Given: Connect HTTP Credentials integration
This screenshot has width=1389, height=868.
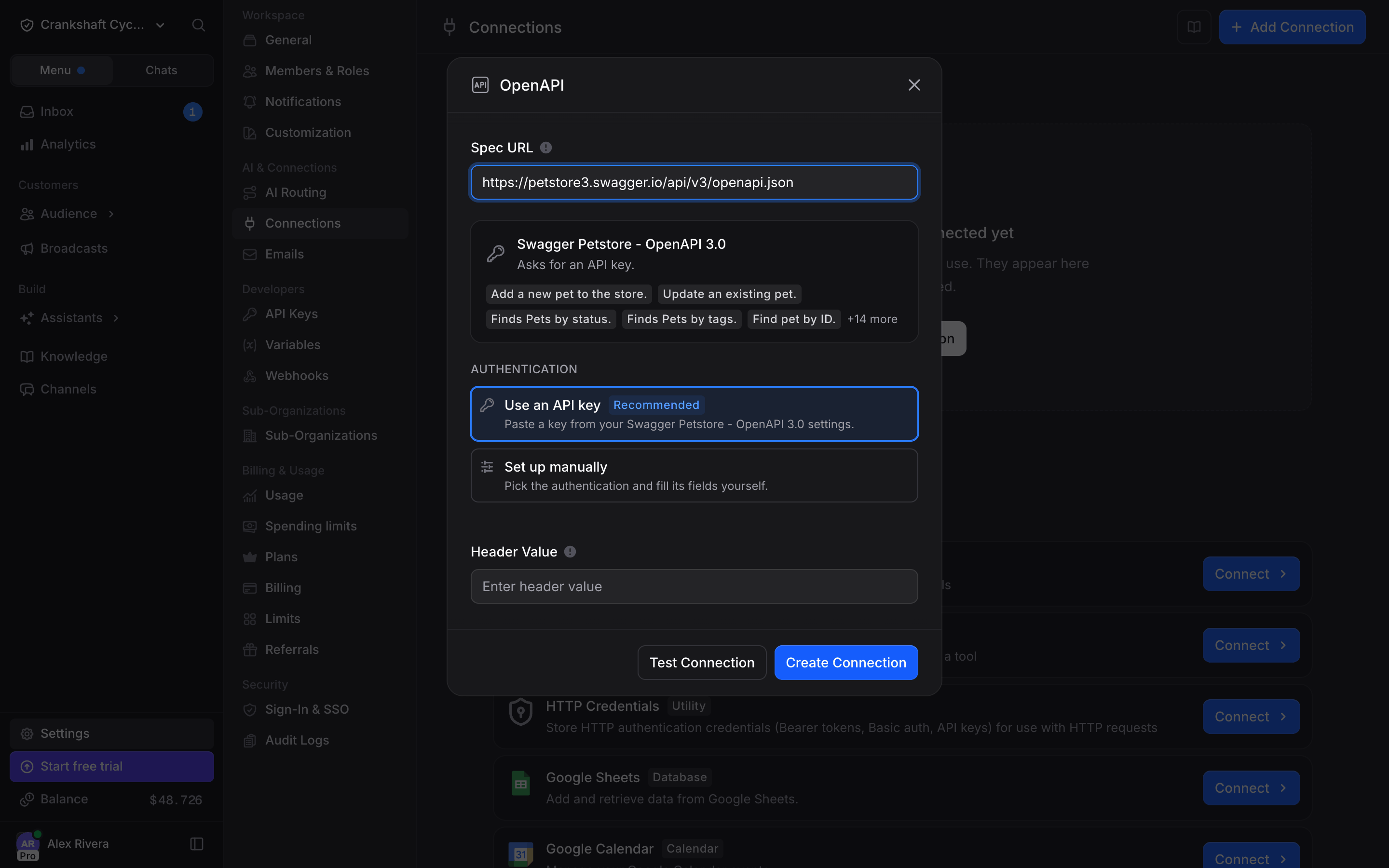Looking at the screenshot, I should (1251, 717).
